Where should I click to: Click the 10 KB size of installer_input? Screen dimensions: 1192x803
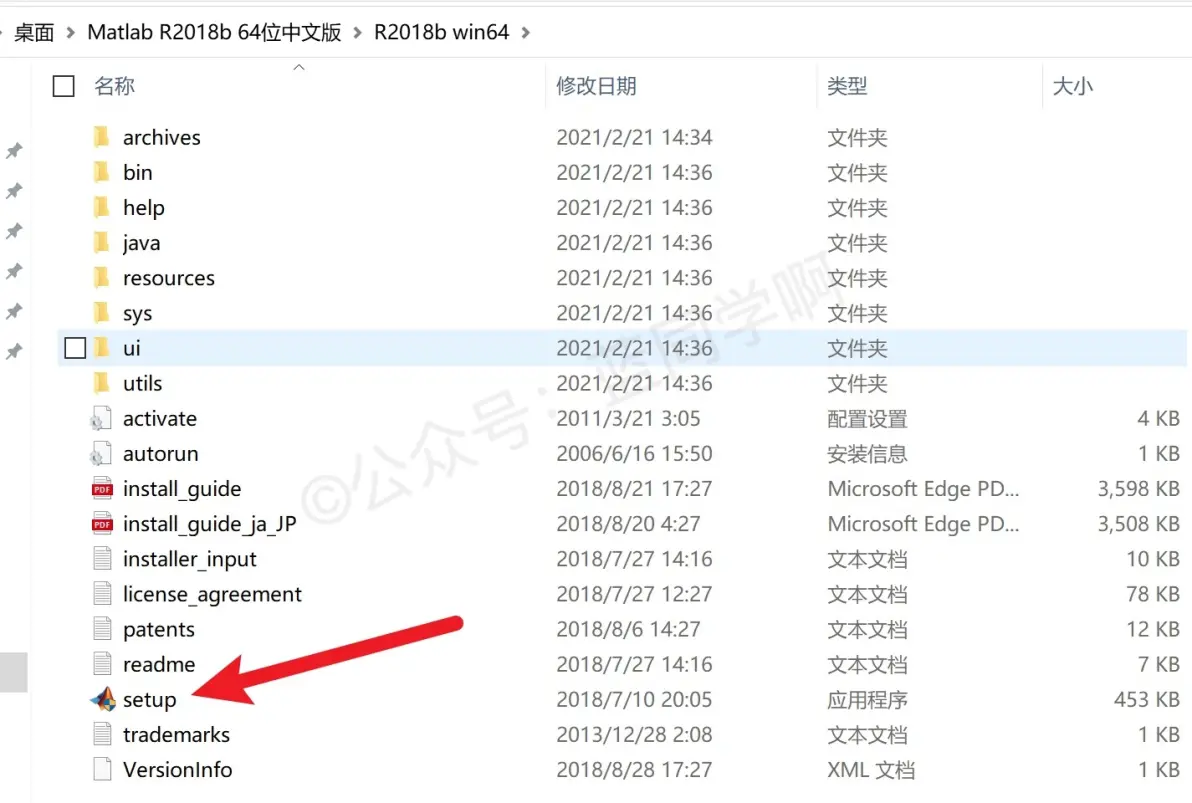coord(1153,558)
